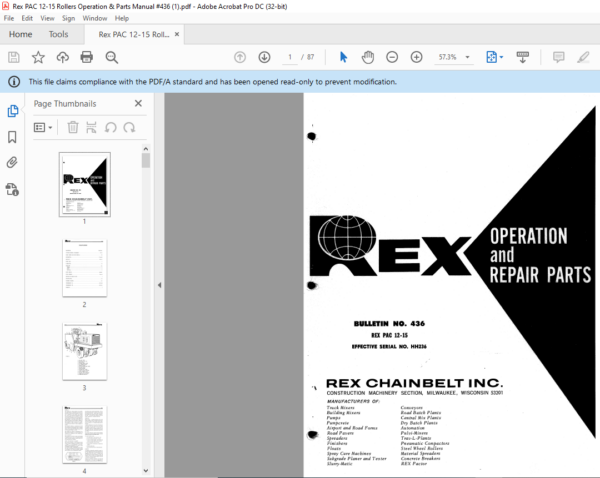Open the Help menu
The width and height of the screenshot is (600, 478).
click(122, 18)
